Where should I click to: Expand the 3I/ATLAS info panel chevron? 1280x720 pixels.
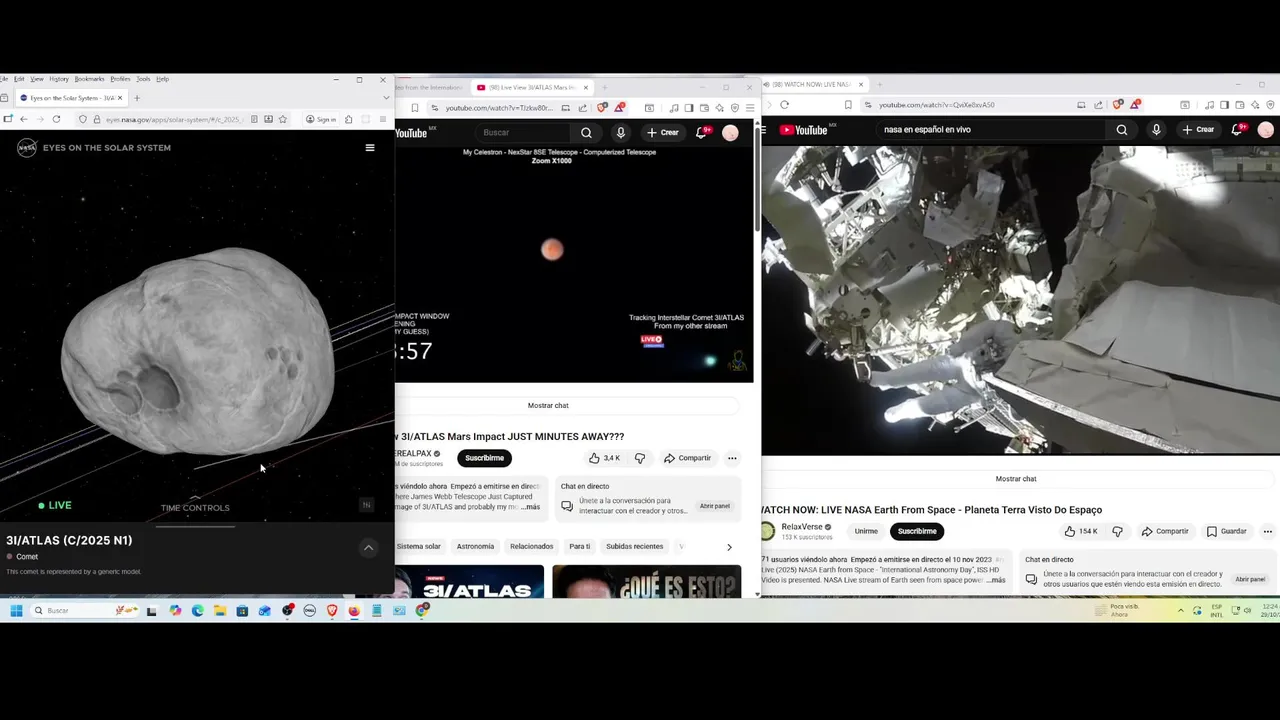[x=368, y=547]
